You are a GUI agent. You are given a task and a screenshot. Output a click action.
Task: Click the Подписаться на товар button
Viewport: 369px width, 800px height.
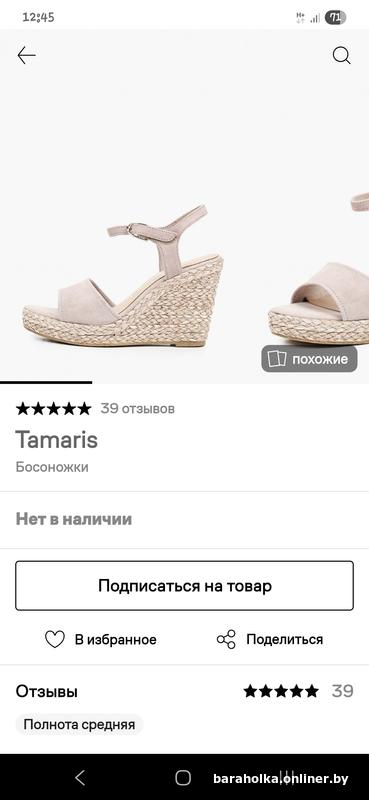tap(184, 586)
